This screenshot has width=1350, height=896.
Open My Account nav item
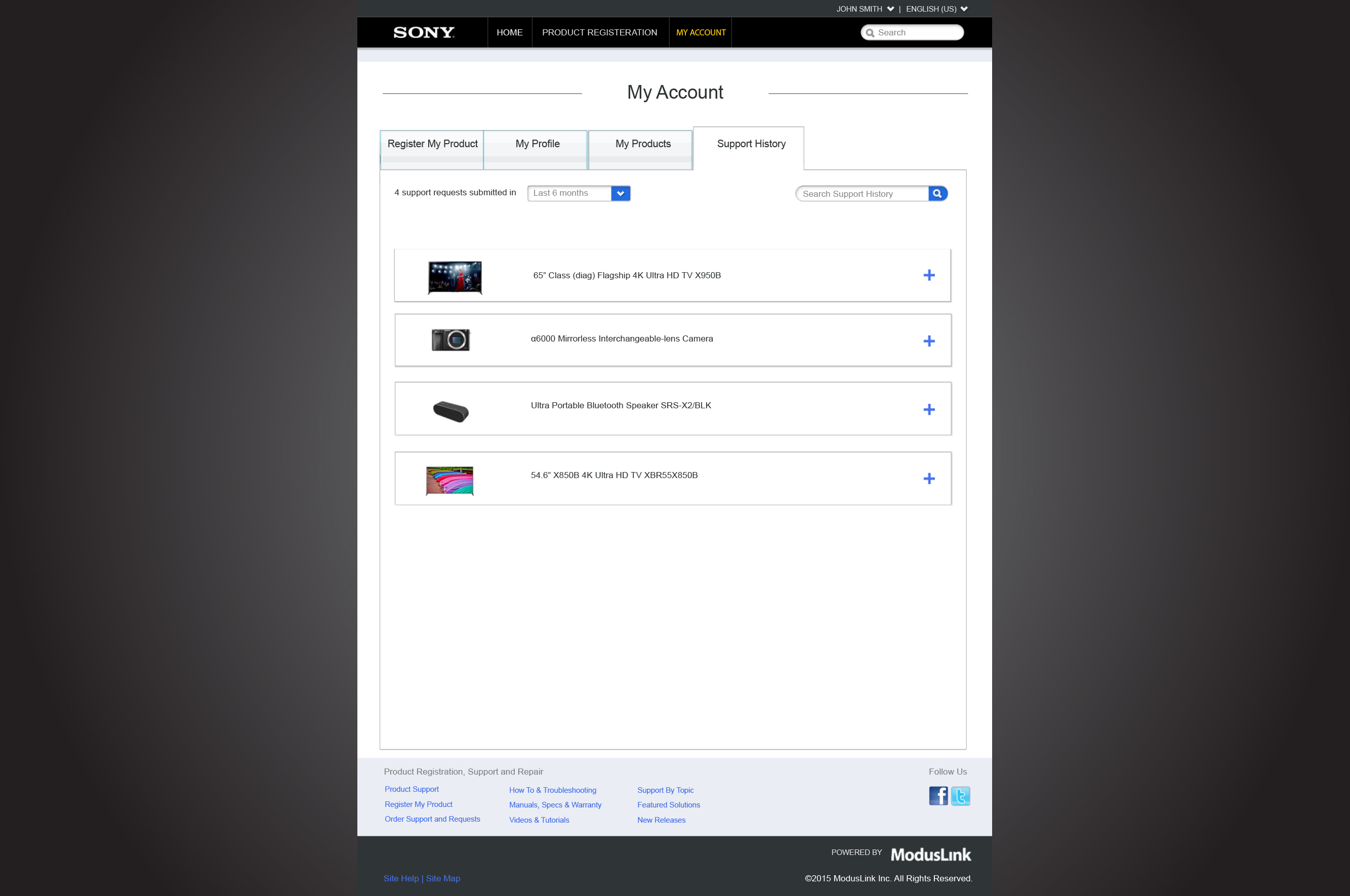pos(701,32)
